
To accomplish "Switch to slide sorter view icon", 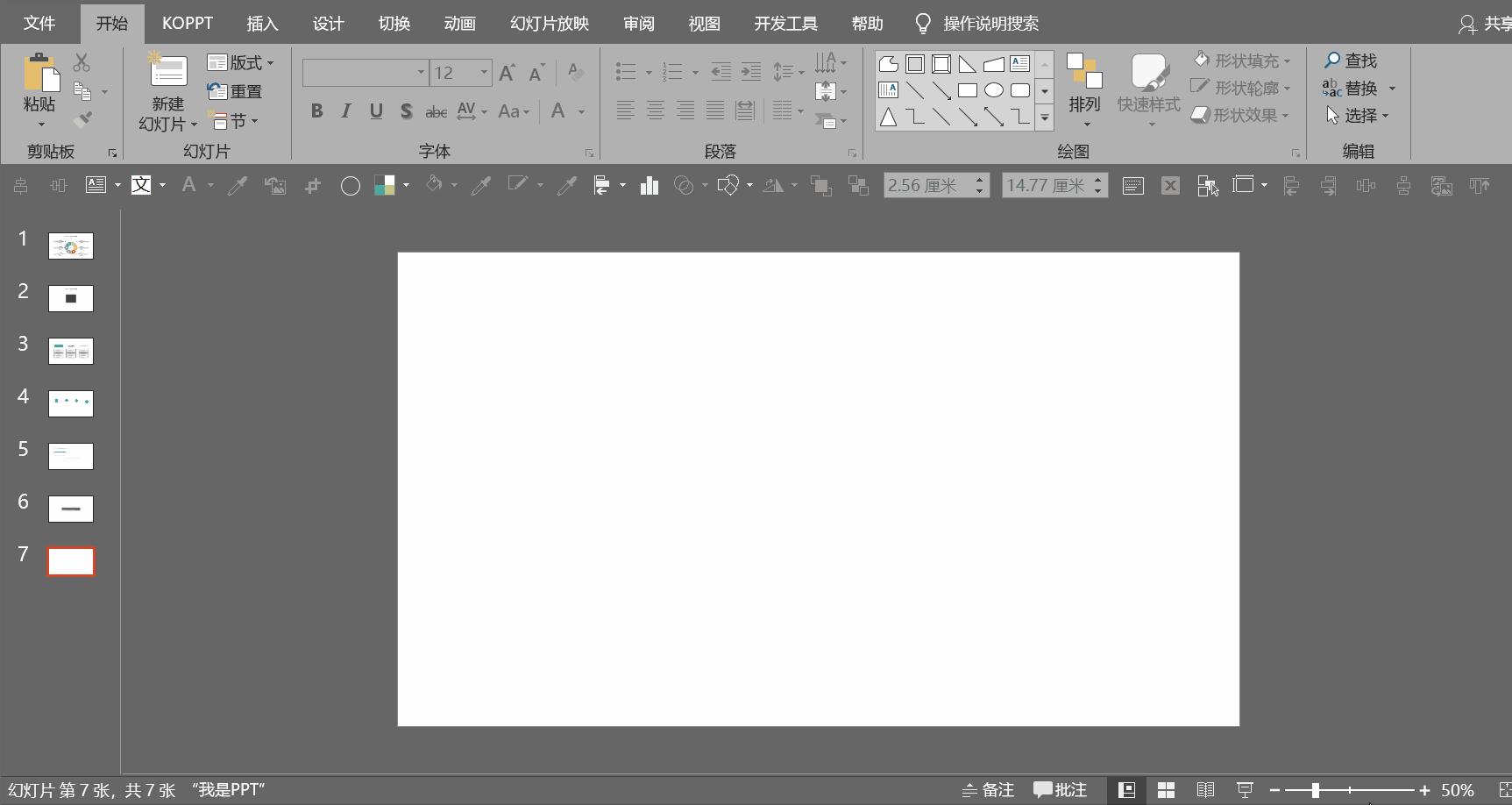I will (x=1166, y=790).
